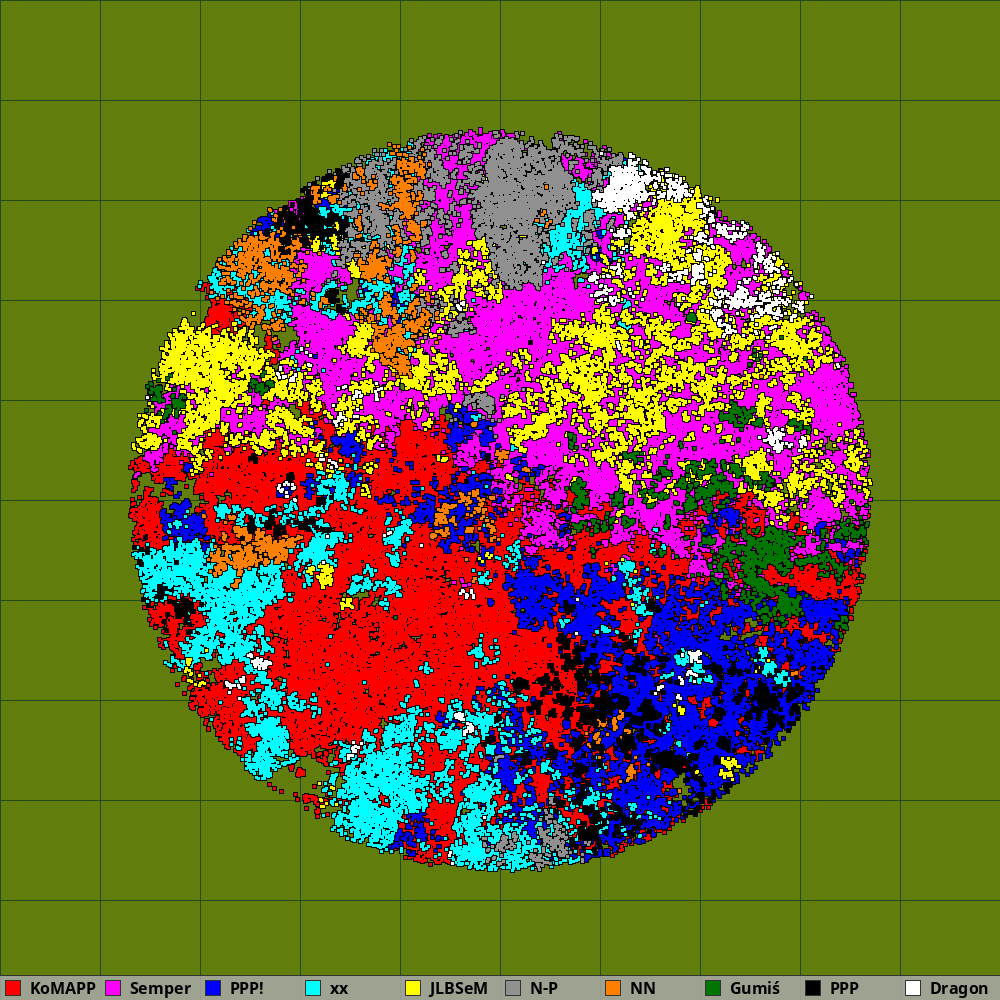1000x1000 pixels.
Task: Select the PPP! legend label
Action: click(x=247, y=988)
